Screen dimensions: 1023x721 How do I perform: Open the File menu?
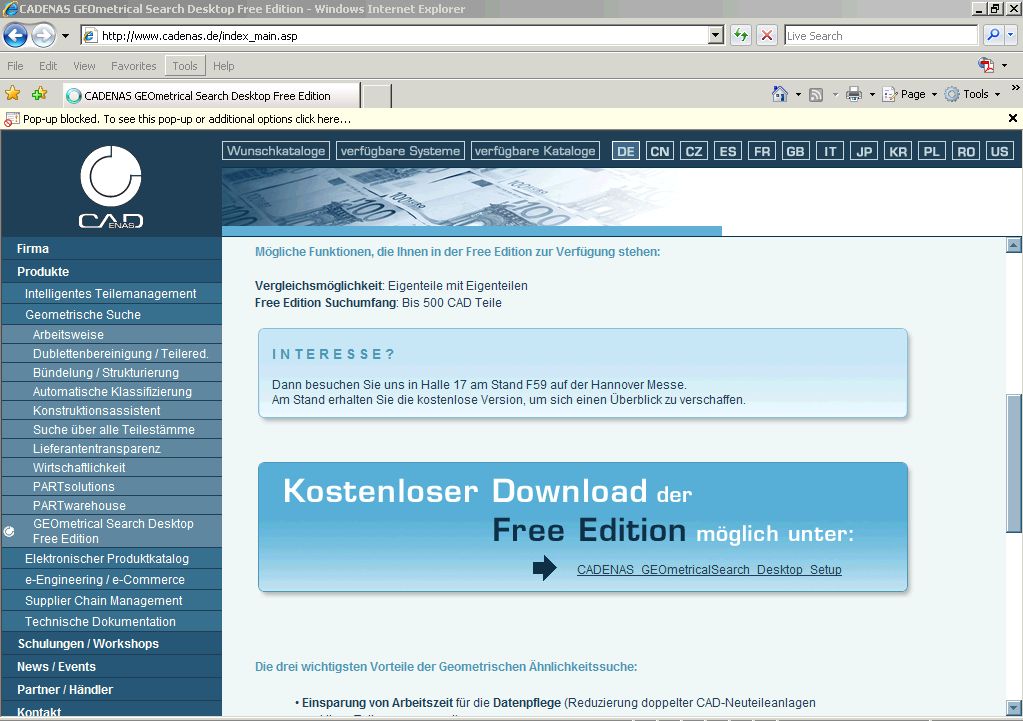(15, 66)
